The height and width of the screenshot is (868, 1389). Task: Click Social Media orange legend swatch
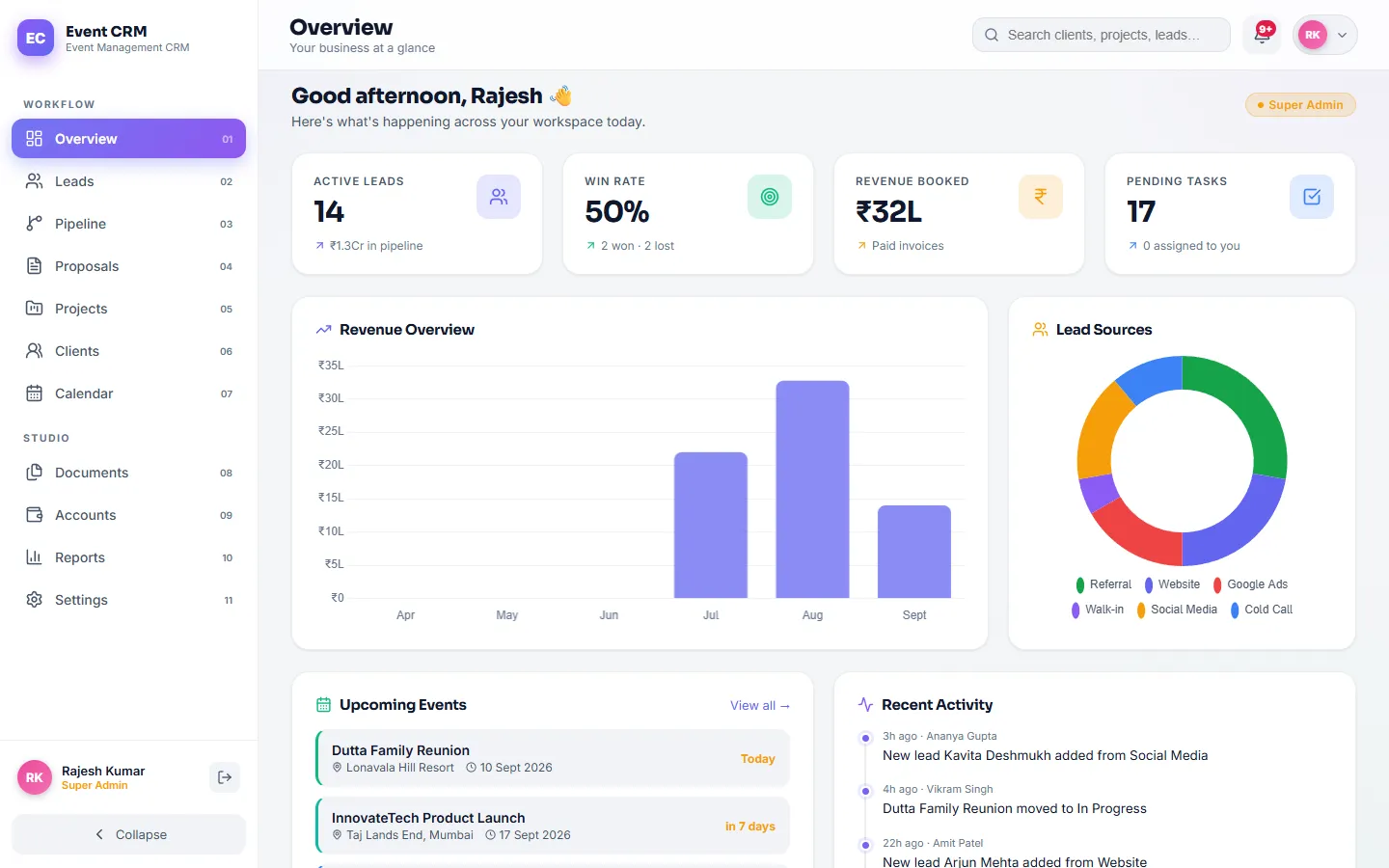1141,610
